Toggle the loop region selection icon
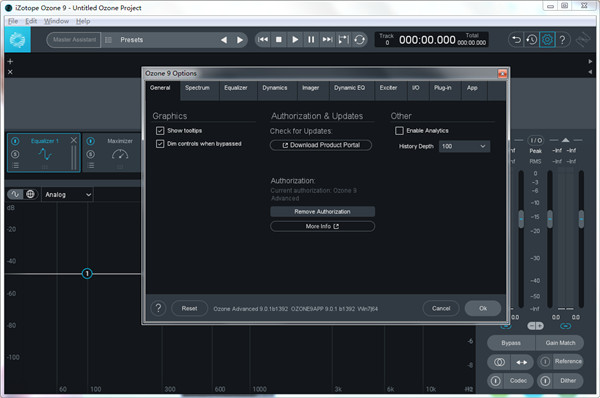 343,39
